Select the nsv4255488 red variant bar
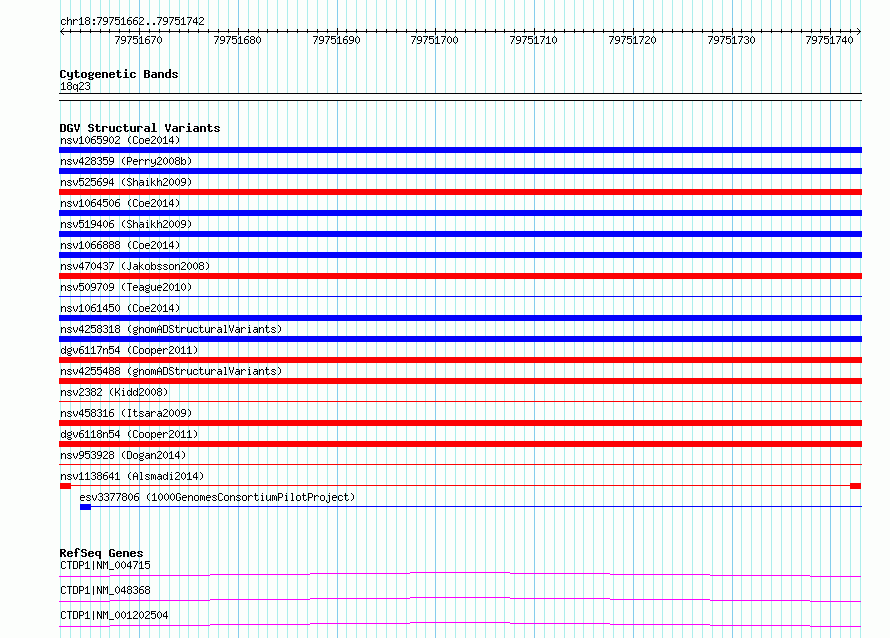 tap(460, 381)
